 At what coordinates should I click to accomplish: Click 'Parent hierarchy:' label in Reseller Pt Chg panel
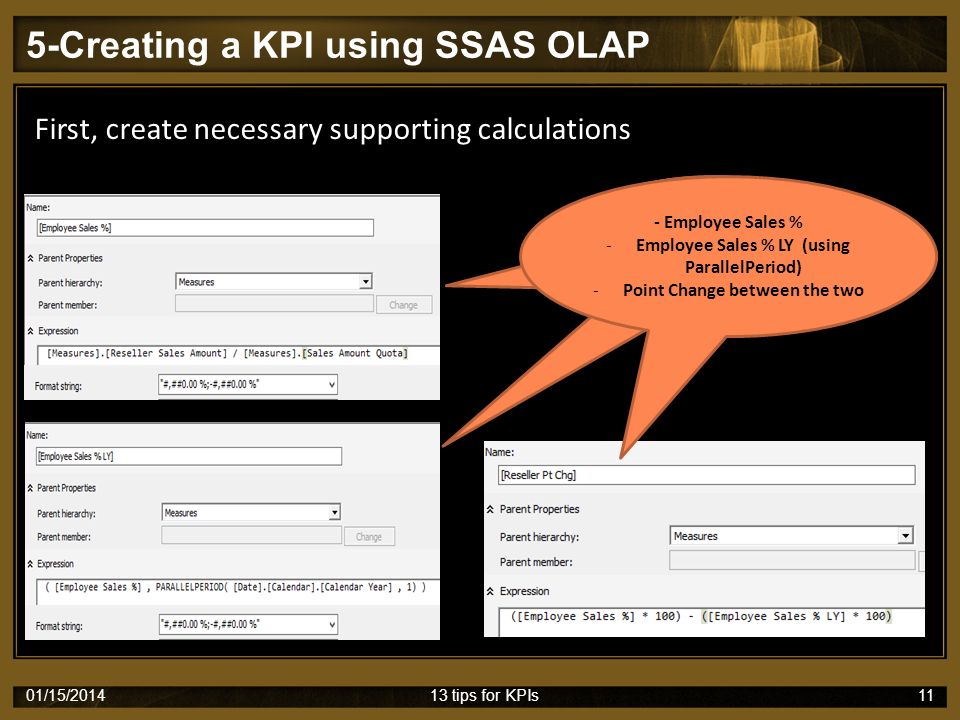click(x=539, y=537)
